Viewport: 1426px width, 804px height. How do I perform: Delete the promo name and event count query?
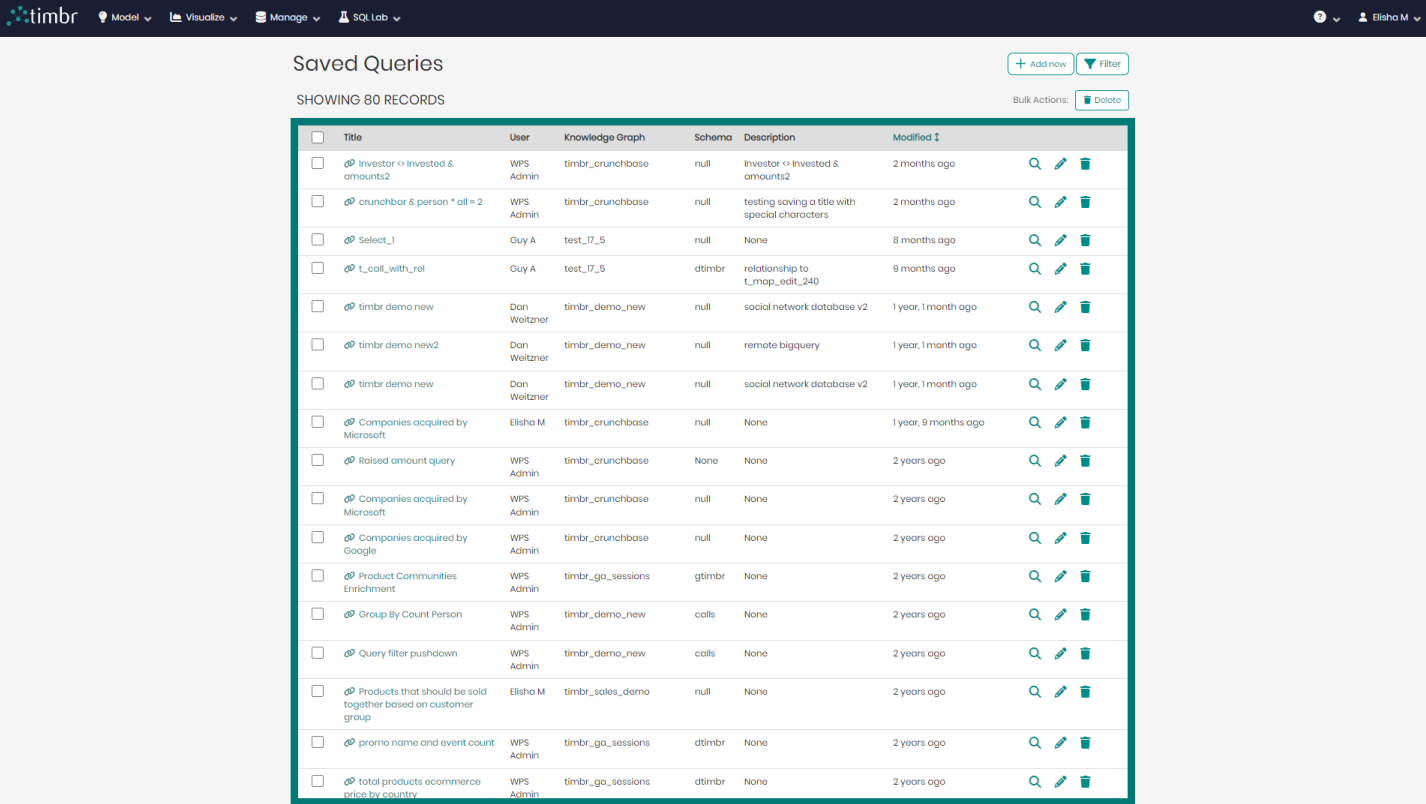click(x=1085, y=742)
